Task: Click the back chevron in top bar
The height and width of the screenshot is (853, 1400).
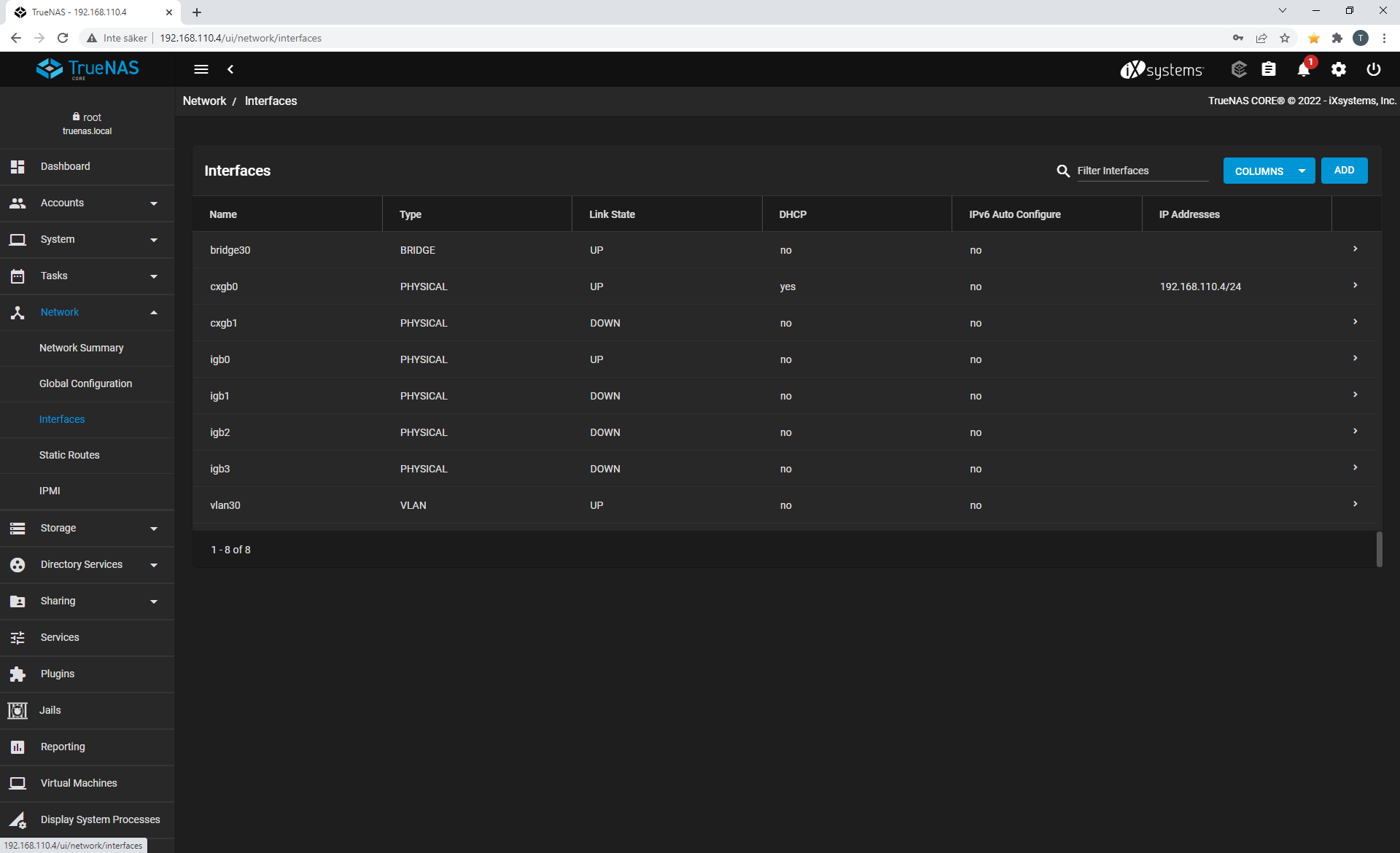Action: [230, 69]
